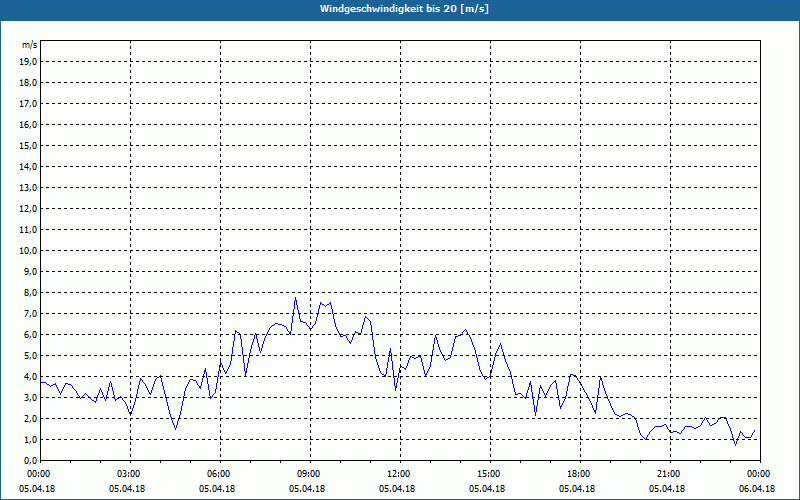Click the "7,0" y-axis label
The width and height of the screenshot is (800, 500).
tap(30, 313)
